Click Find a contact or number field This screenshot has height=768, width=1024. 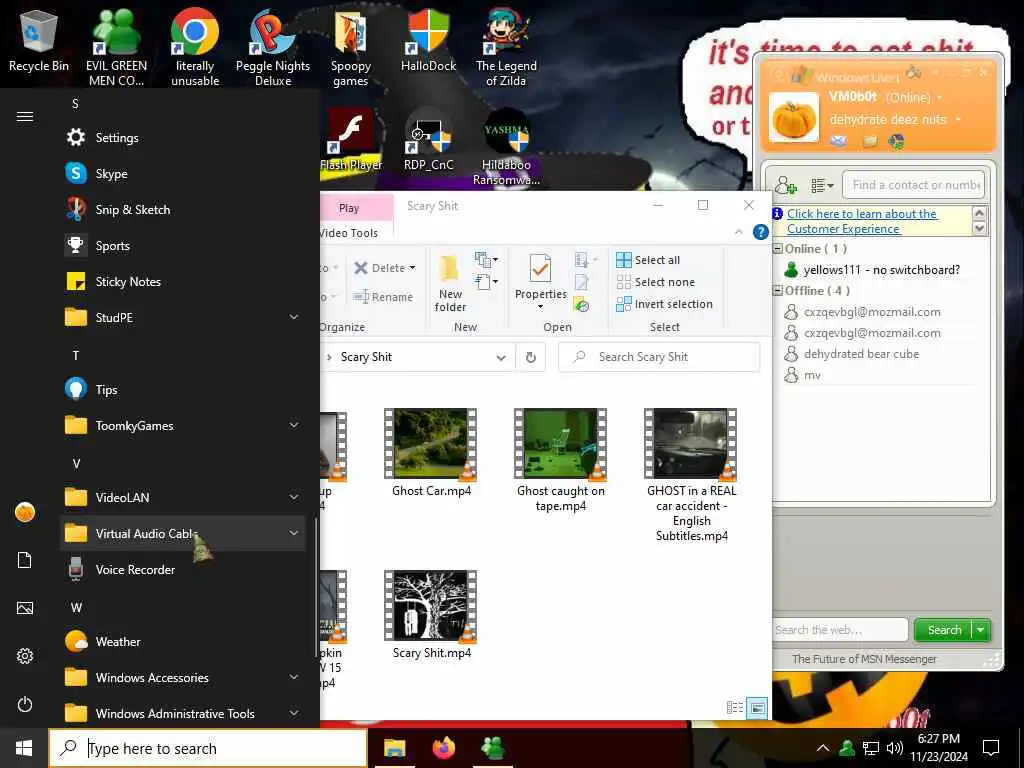coord(913,185)
